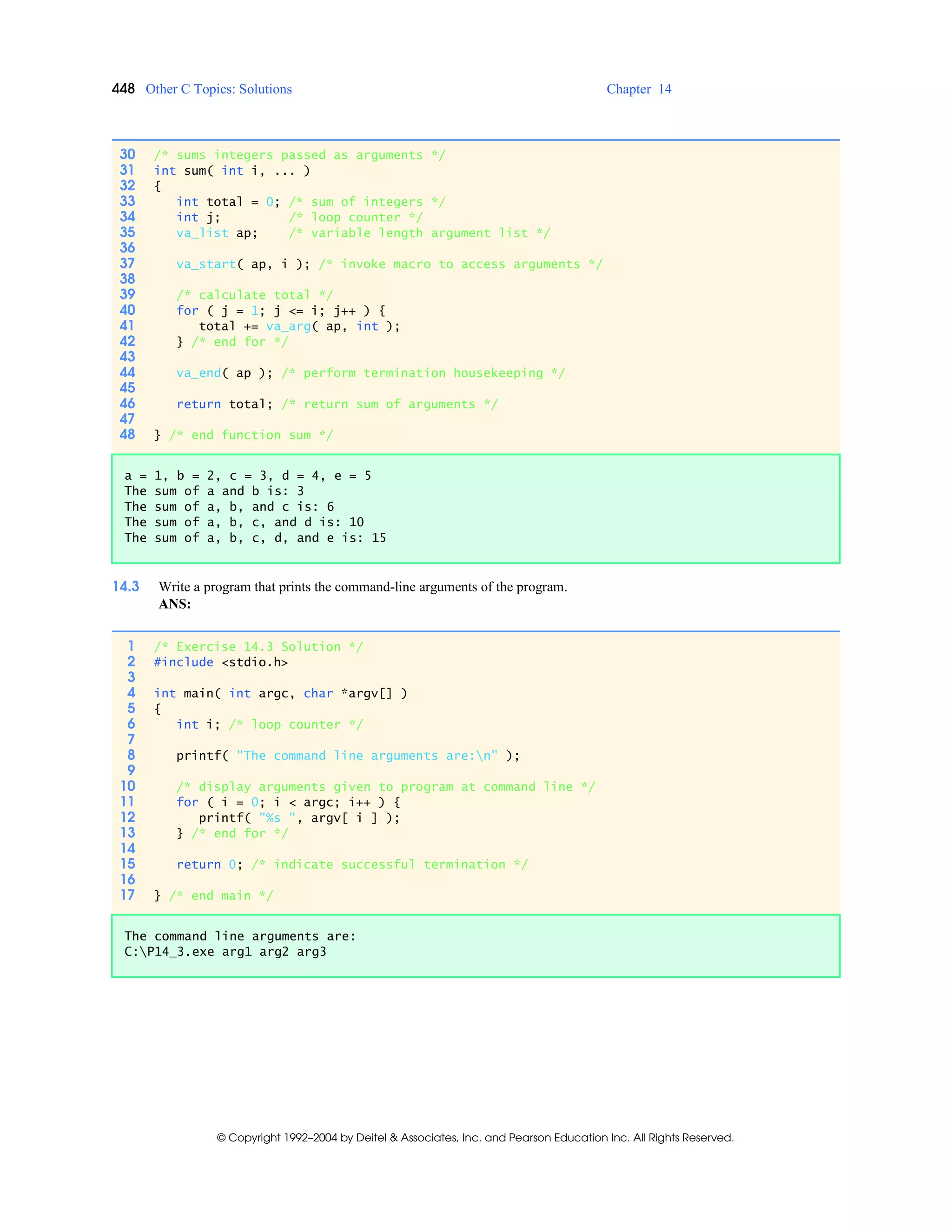The height and width of the screenshot is (1232, 952).
Task: Click the 'va_end( ap );' call
Action: 224,373
